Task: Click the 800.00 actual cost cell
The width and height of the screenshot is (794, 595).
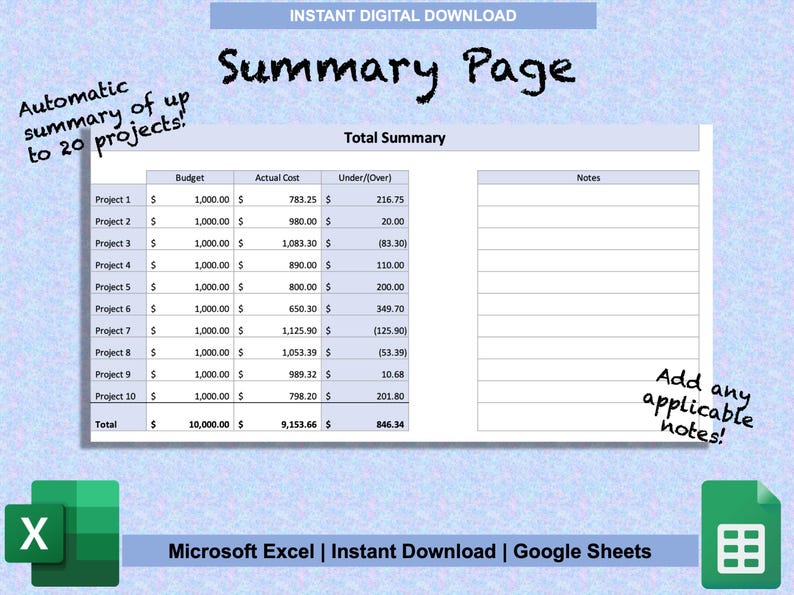Action: 277,283
